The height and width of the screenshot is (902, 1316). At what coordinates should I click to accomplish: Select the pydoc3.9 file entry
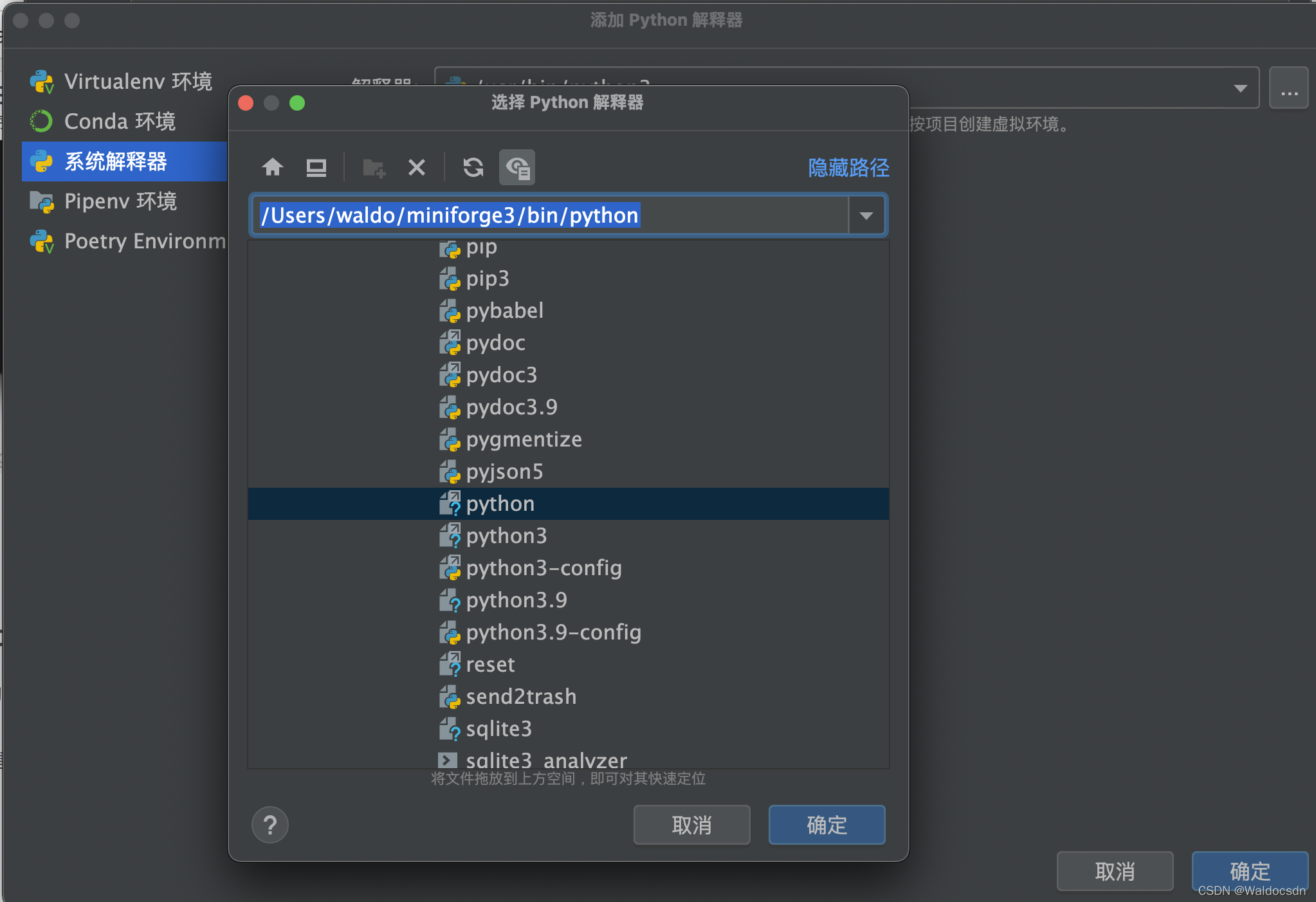click(x=511, y=407)
